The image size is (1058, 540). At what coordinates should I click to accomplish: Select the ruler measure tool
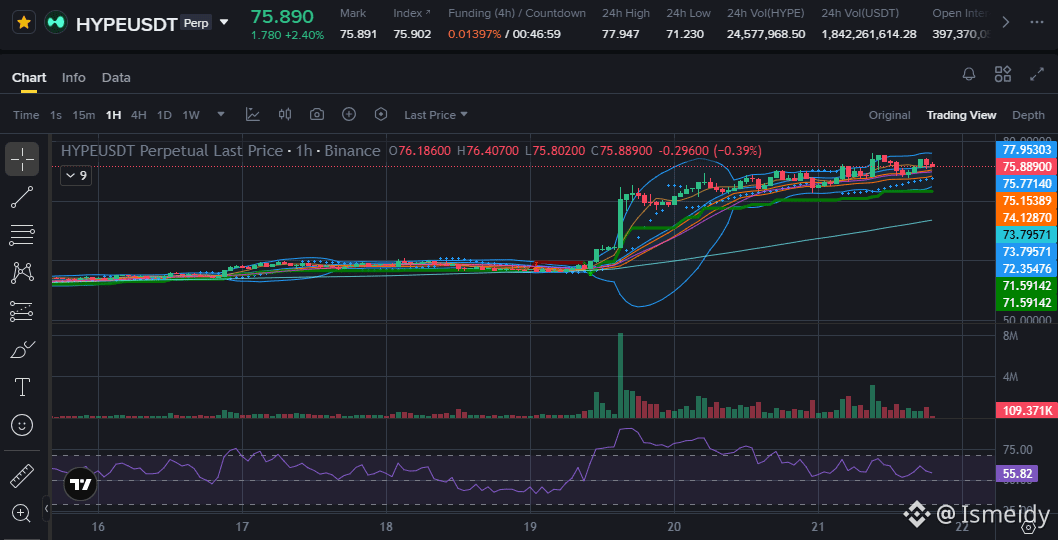[x=22, y=475]
